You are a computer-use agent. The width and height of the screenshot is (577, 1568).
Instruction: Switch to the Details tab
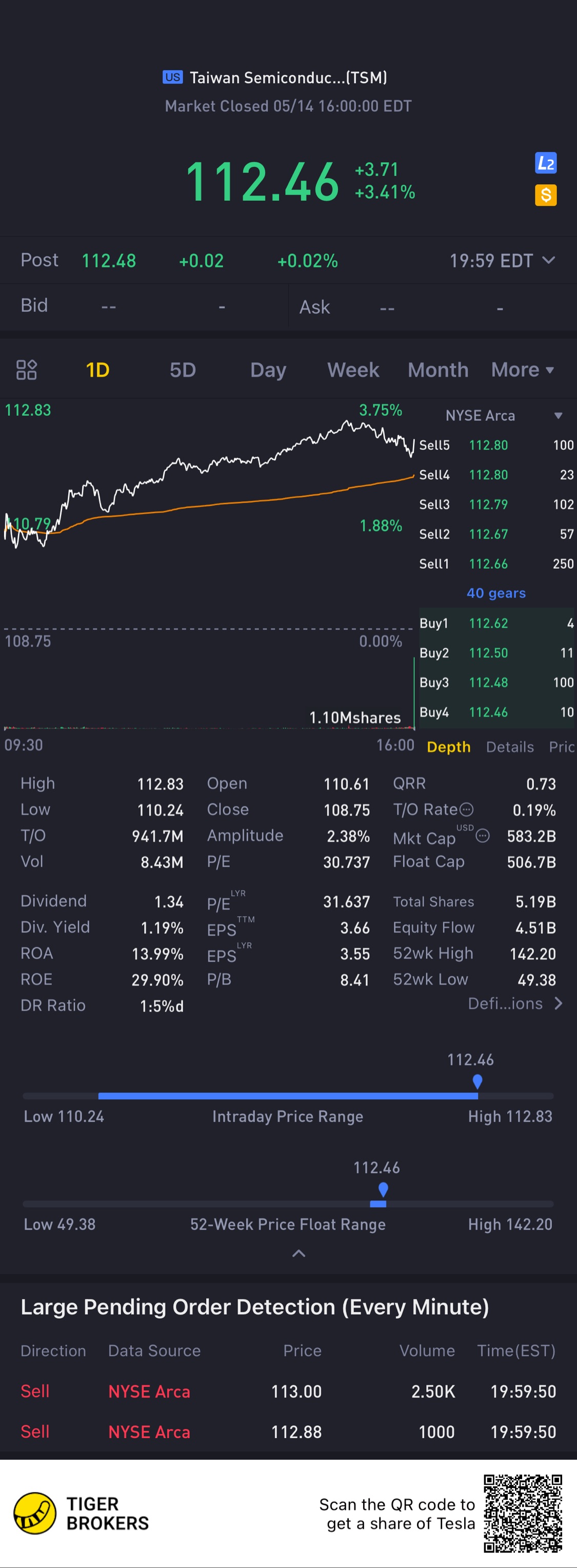point(509,747)
